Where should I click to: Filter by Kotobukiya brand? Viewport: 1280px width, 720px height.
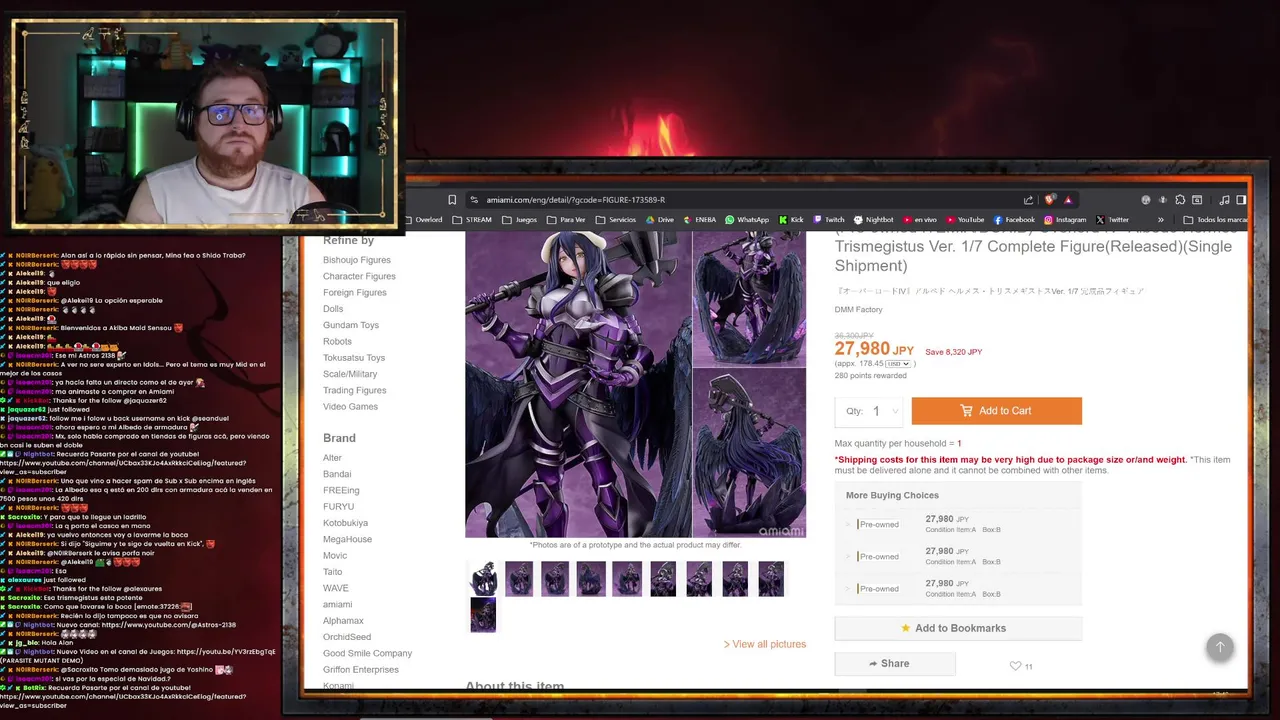click(345, 523)
